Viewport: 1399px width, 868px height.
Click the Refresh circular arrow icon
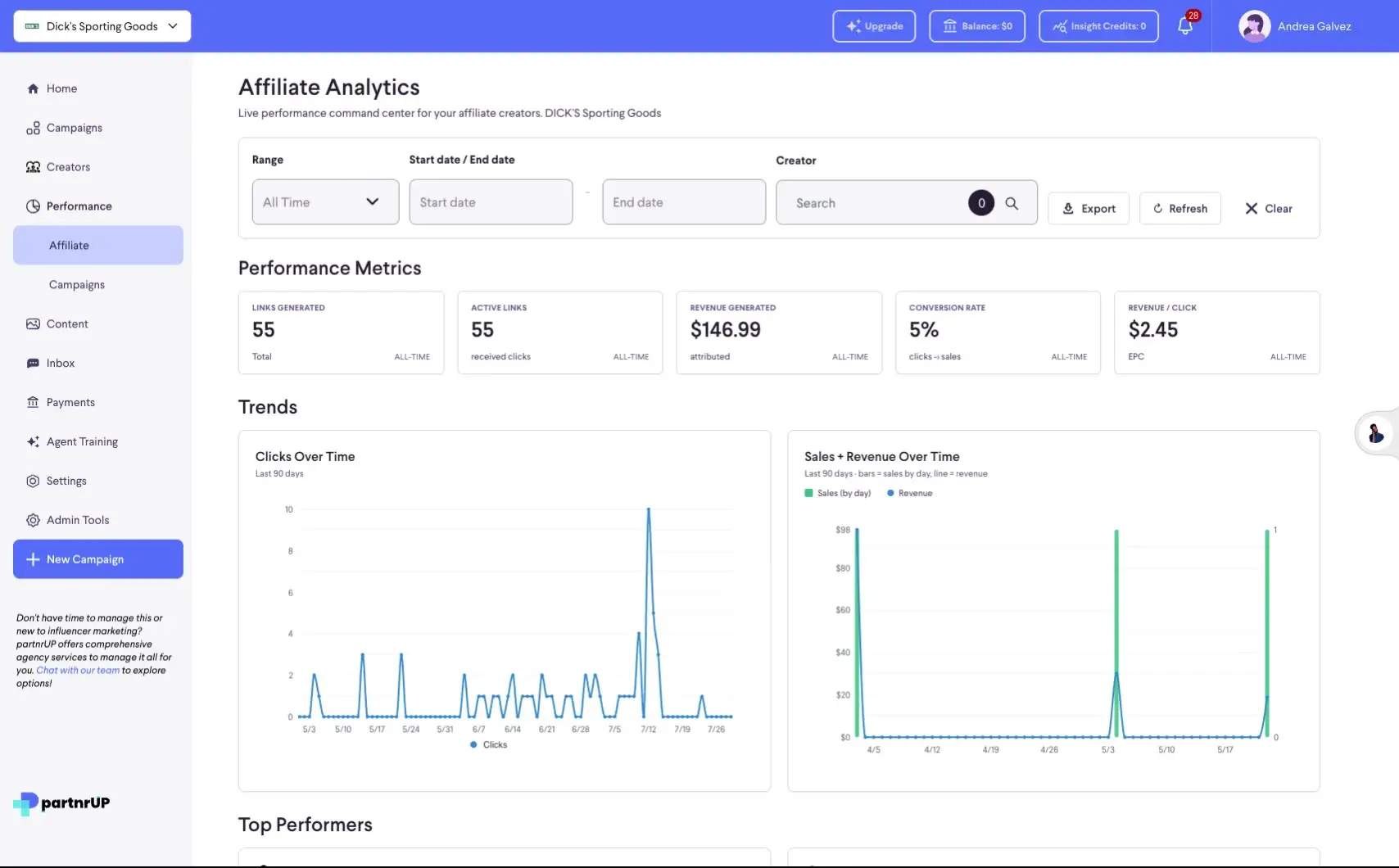point(1157,209)
